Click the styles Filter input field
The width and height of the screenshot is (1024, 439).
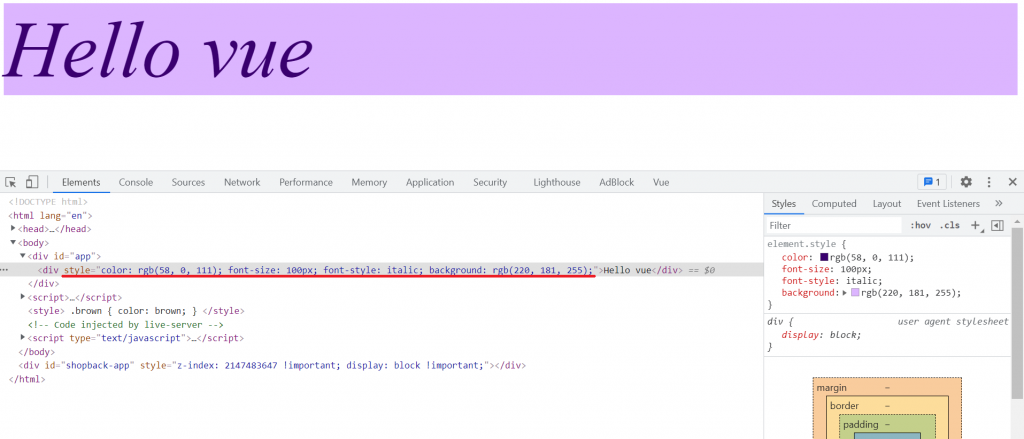(834, 225)
